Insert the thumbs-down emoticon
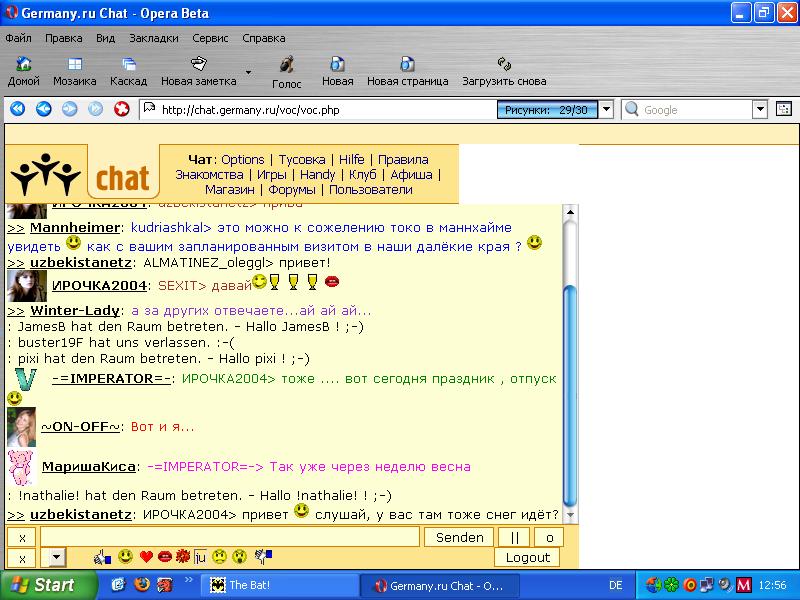 263,557
